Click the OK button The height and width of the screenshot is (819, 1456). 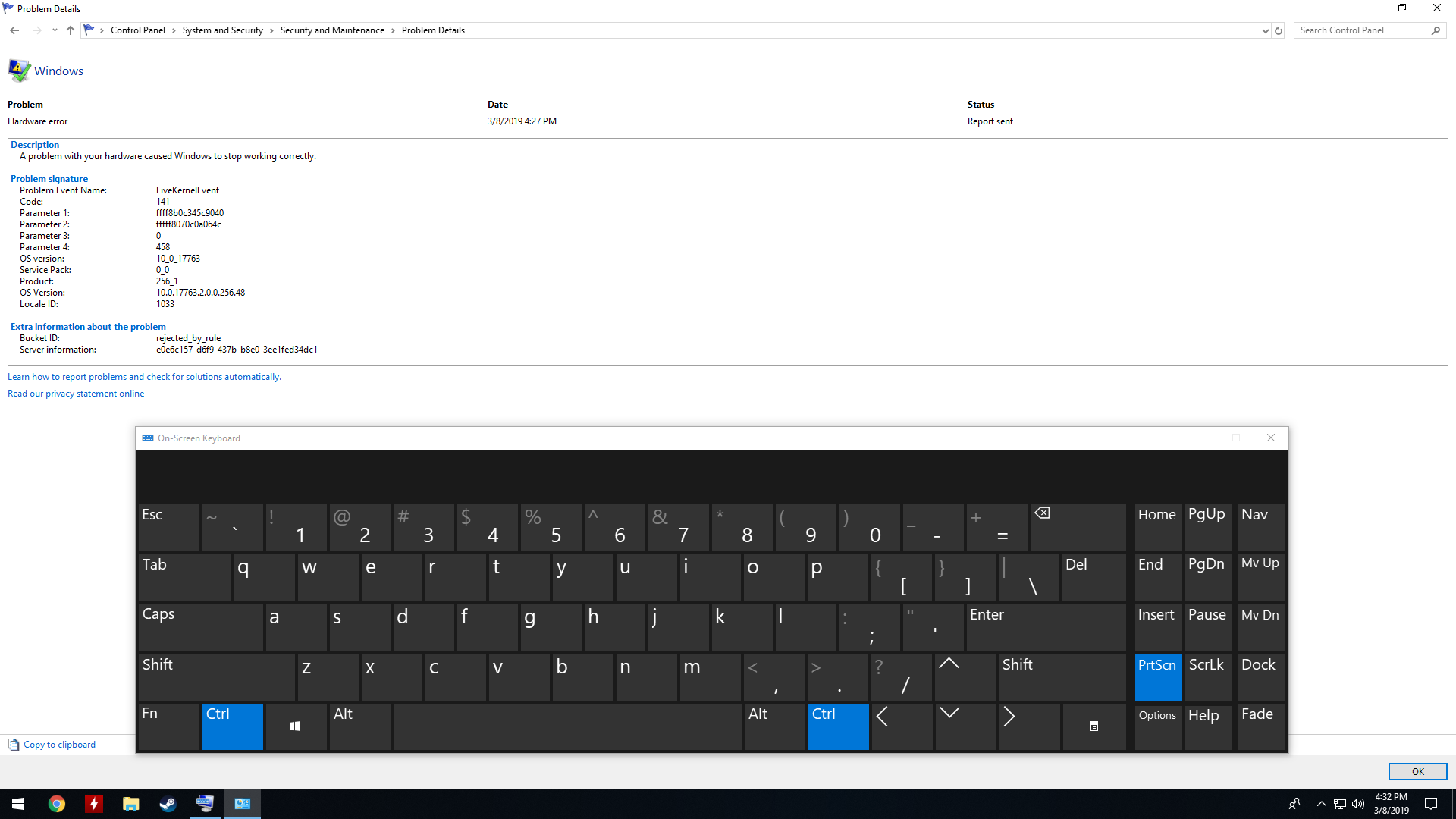pyautogui.click(x=1417, y=771)
